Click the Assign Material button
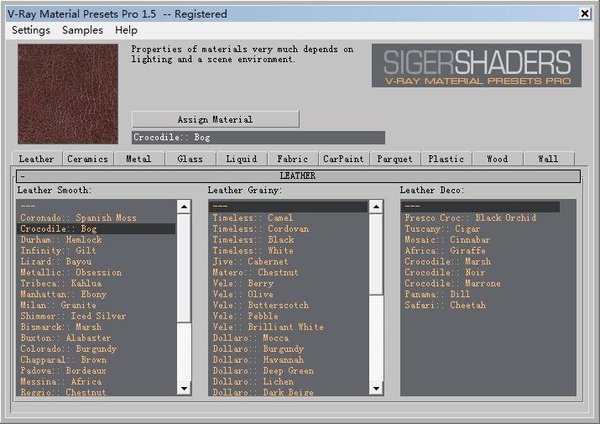Image resolution: width=600 pixels, height=424 pixels. click(215, 119)
